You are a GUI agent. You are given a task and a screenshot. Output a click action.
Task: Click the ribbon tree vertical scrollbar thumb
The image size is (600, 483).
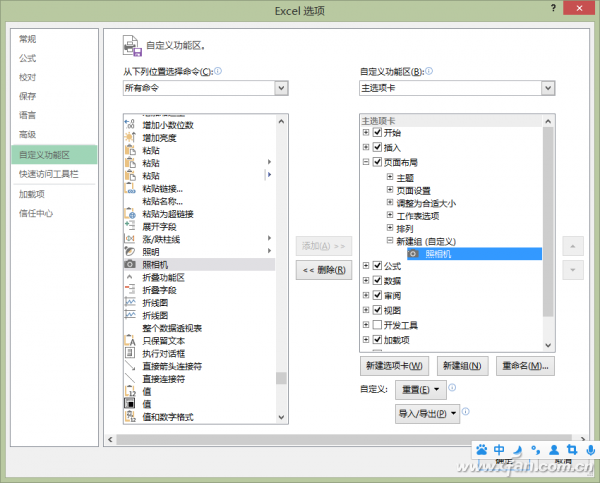548,222
